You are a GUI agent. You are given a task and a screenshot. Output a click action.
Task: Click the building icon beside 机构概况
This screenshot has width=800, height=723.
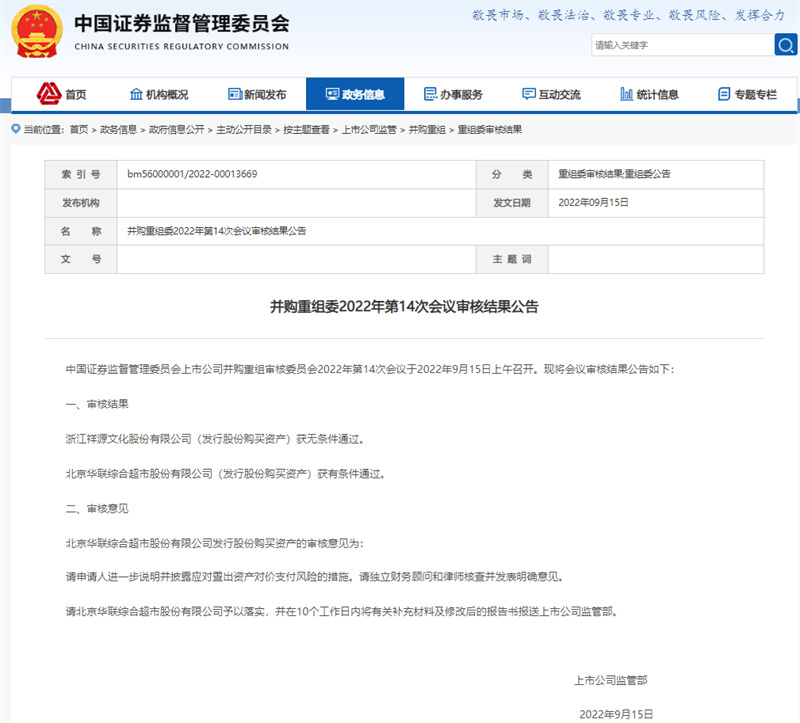pyautogui.click(x=136, y=94)
